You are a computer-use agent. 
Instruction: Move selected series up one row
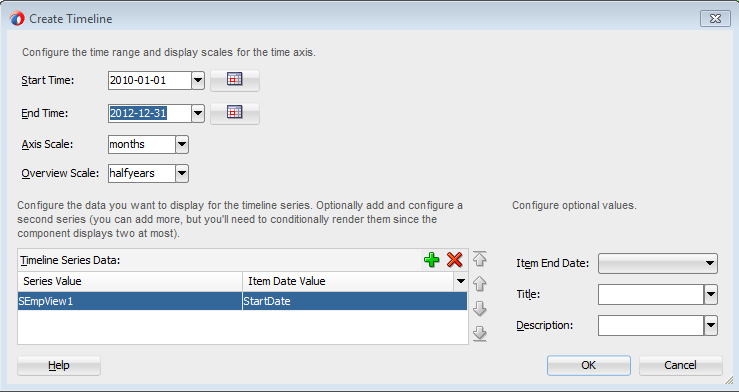480,284
